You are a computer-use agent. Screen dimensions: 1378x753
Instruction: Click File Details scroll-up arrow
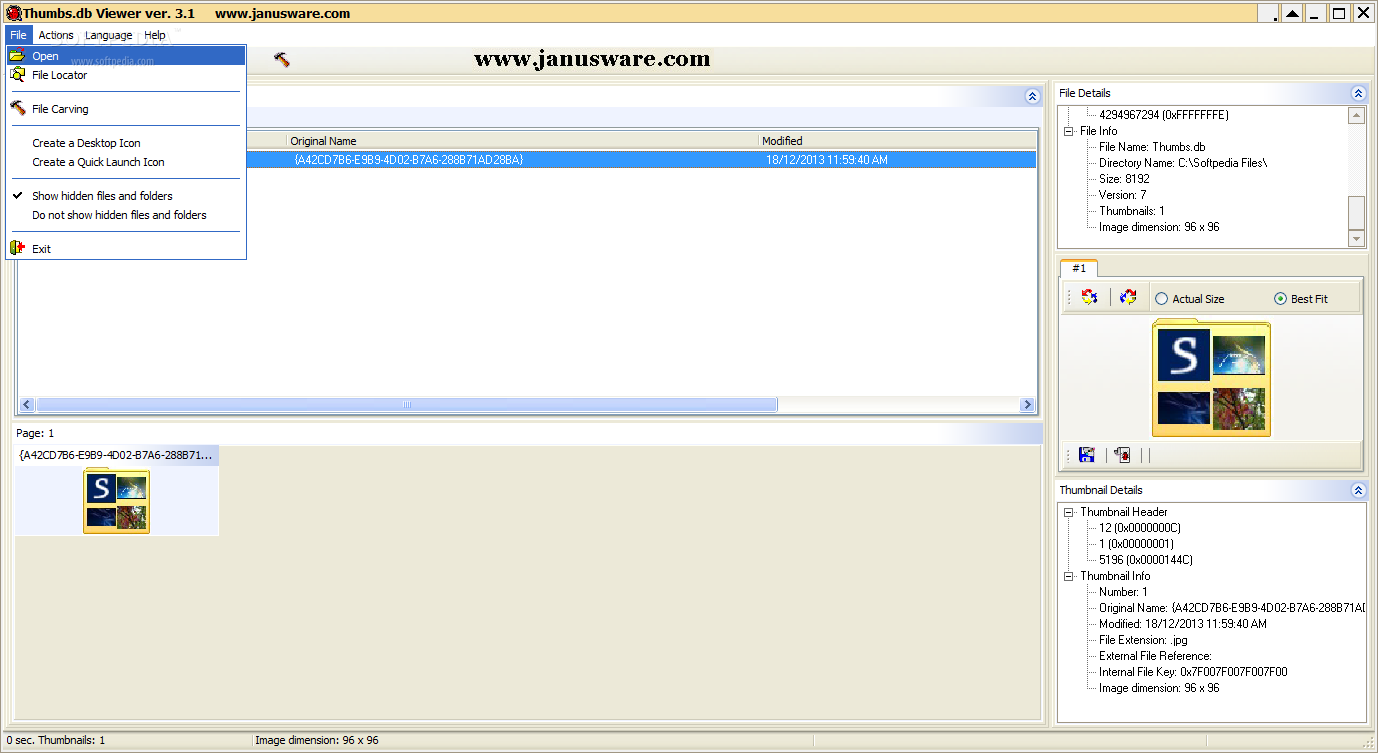pos(1356,115)
